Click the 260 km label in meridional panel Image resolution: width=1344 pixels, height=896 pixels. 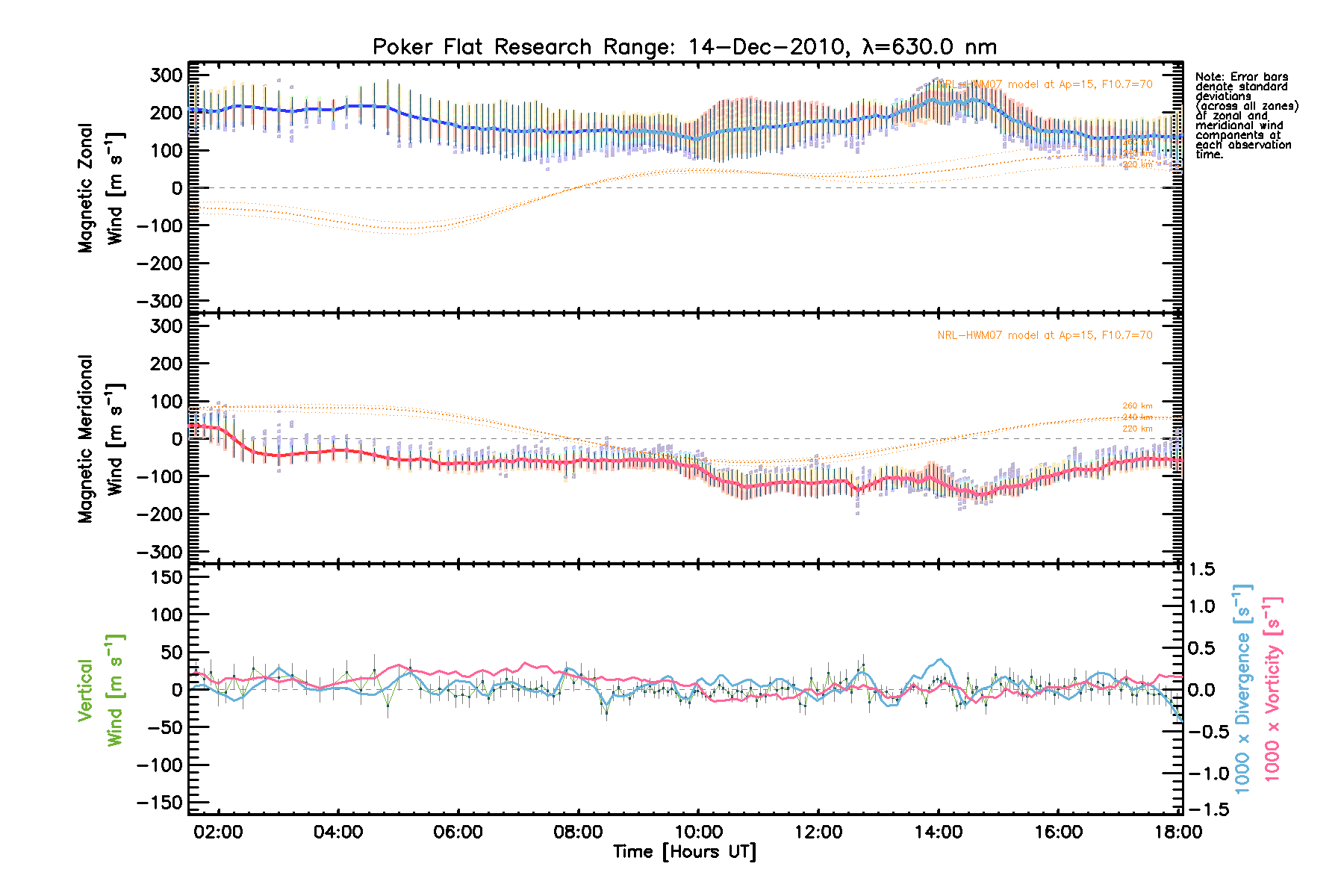click(x=1137, y=406)
